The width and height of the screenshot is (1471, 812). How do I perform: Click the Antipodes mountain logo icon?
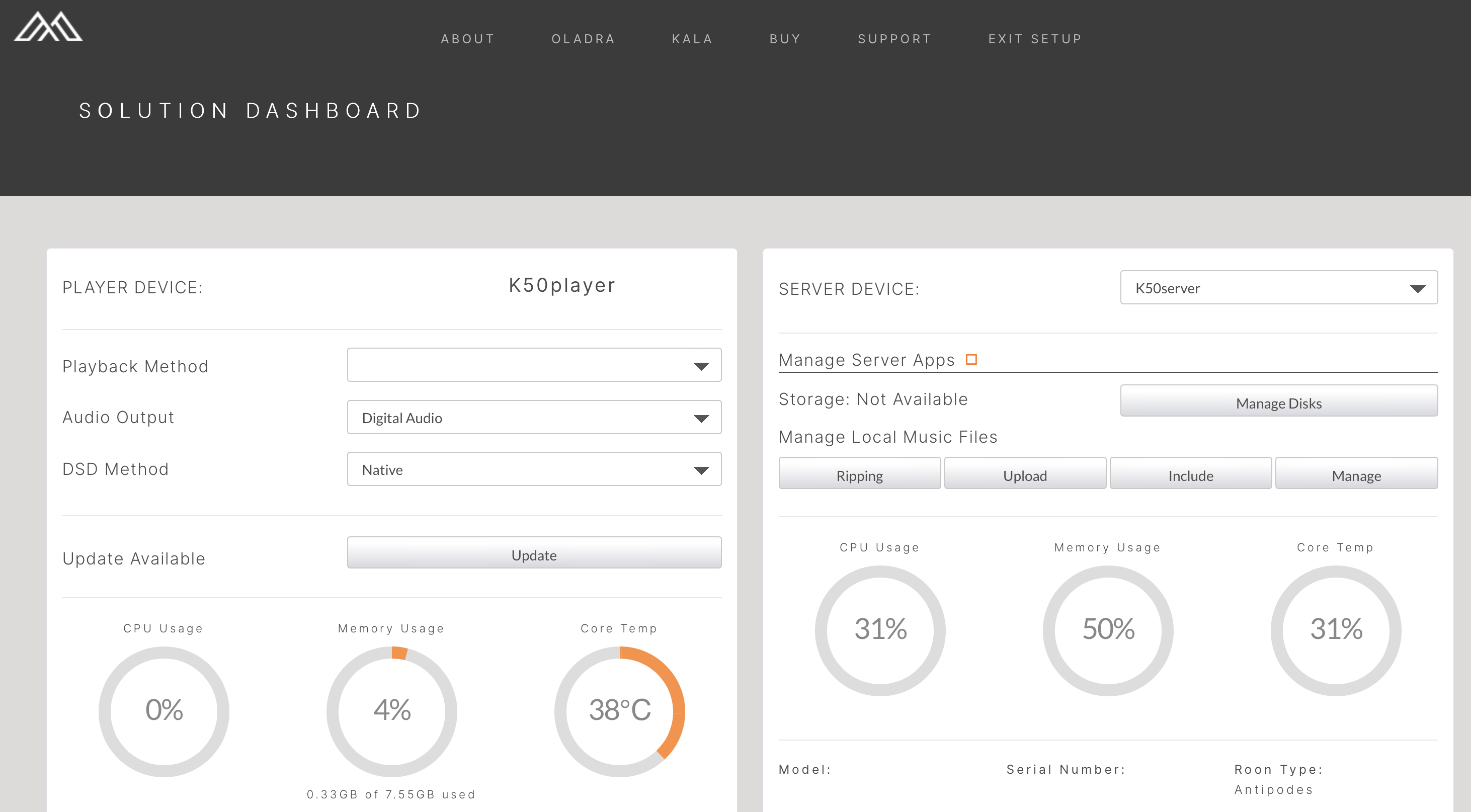point(48,27)
